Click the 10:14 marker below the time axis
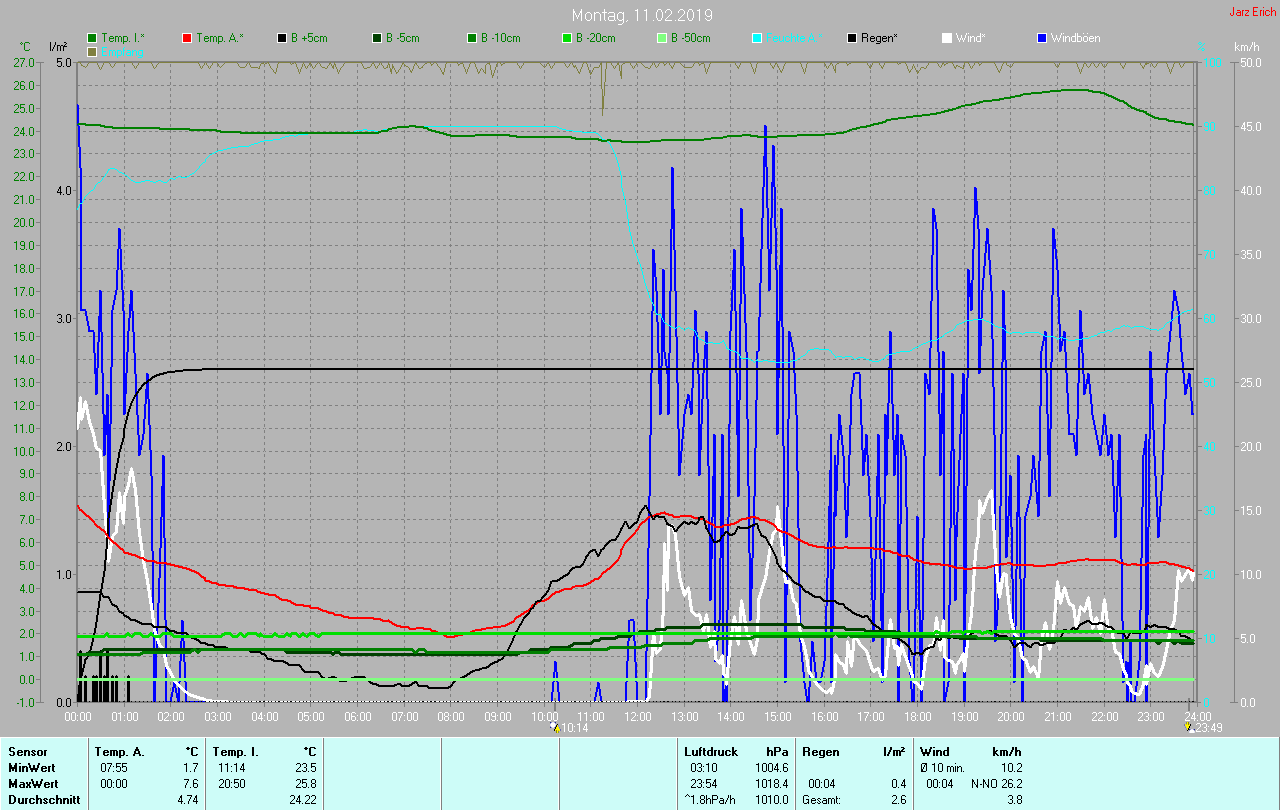 coord(569,728)
